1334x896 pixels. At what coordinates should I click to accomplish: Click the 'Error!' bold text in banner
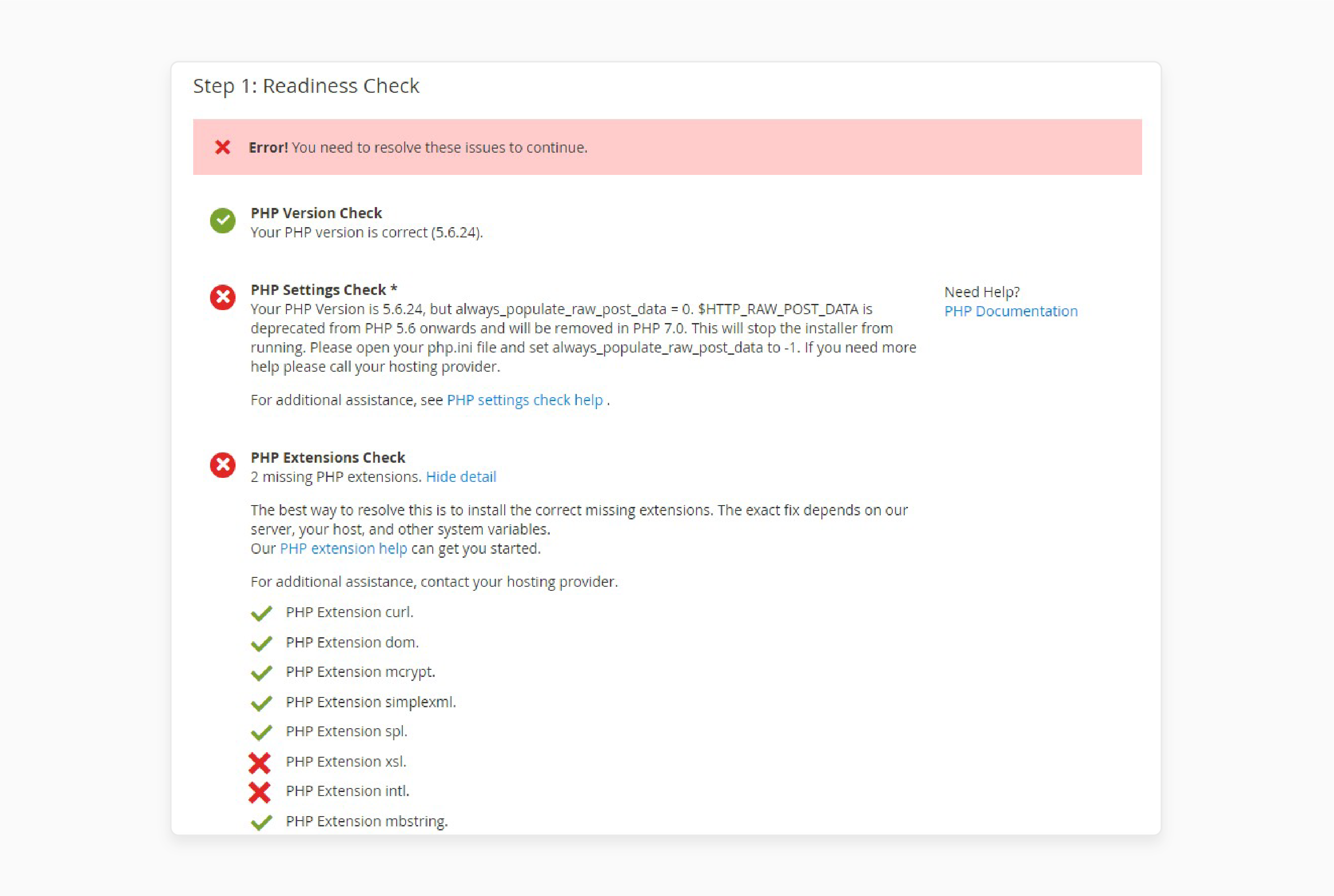(268, 147)
